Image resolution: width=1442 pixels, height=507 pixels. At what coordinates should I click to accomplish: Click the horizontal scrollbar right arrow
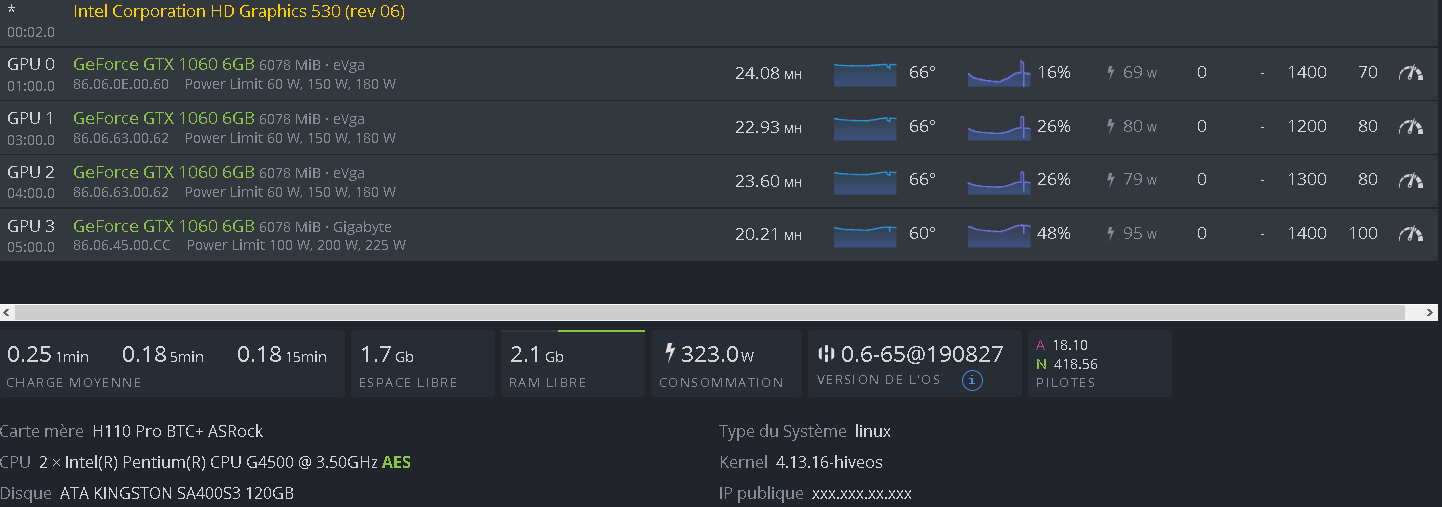point(1434,312)
